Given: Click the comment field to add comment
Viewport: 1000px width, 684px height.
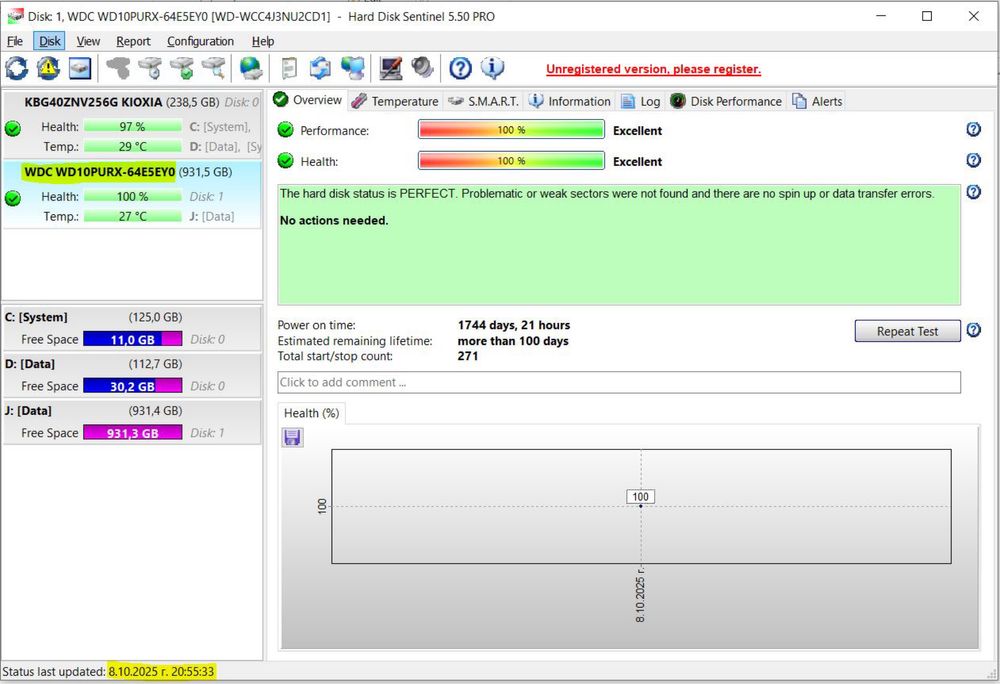Looking at the screenshot, I should tap(619, 382).
